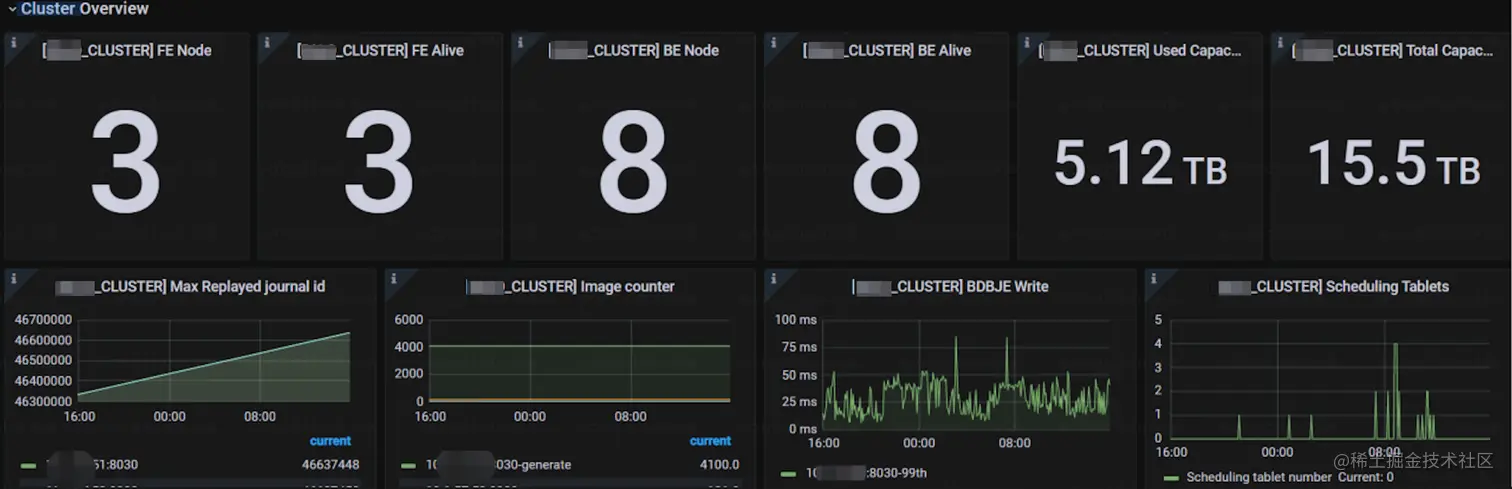Image resolution: width=1512 pixels, height=489 pixels.
Task: Sort by current in Max Replayed legend
Action: coord(330,441)
